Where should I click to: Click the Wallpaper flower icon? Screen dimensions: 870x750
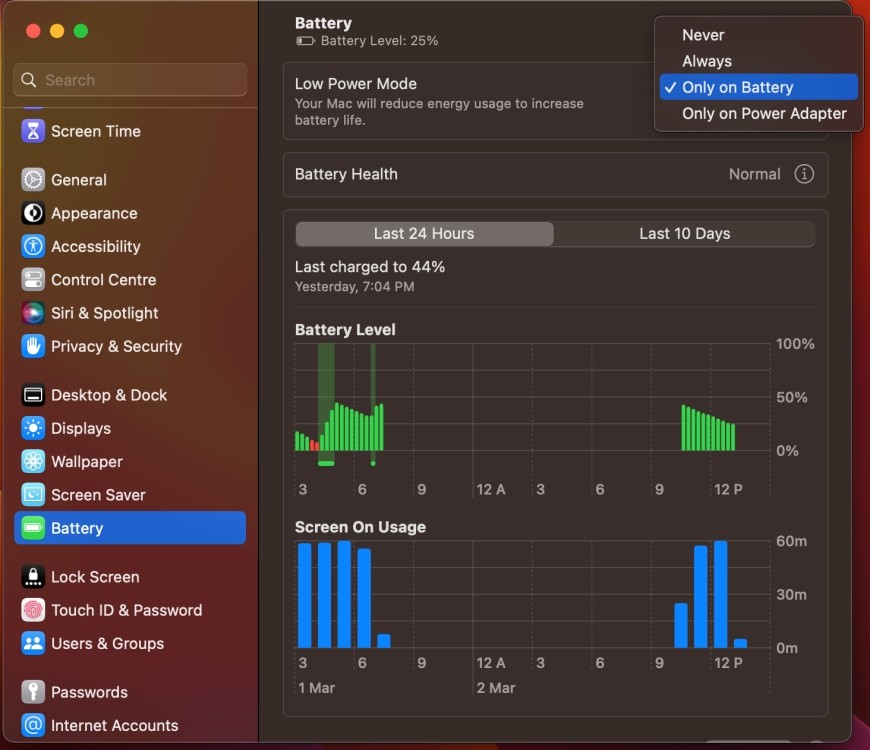33,462
